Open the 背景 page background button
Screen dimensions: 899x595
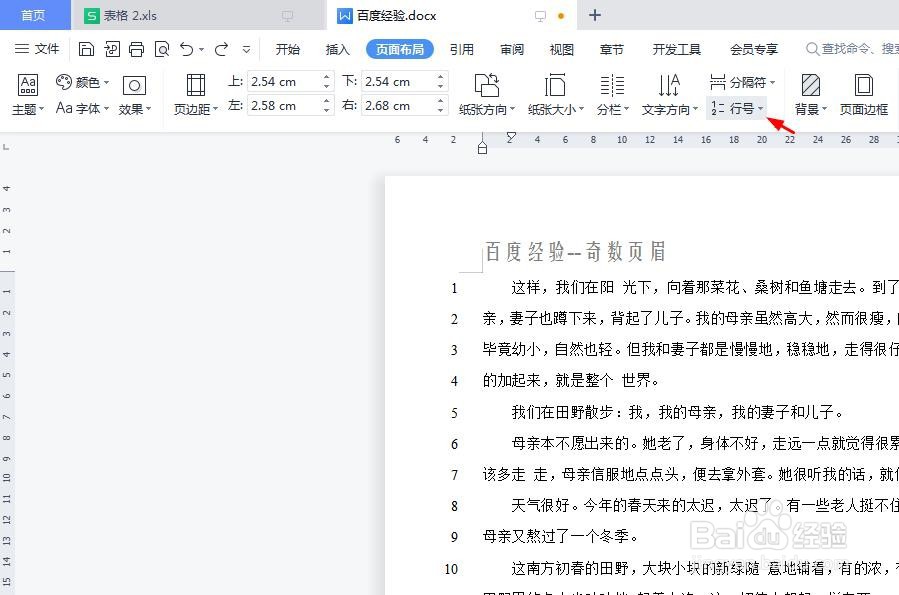pyautogui.click(x=811, y=95)
